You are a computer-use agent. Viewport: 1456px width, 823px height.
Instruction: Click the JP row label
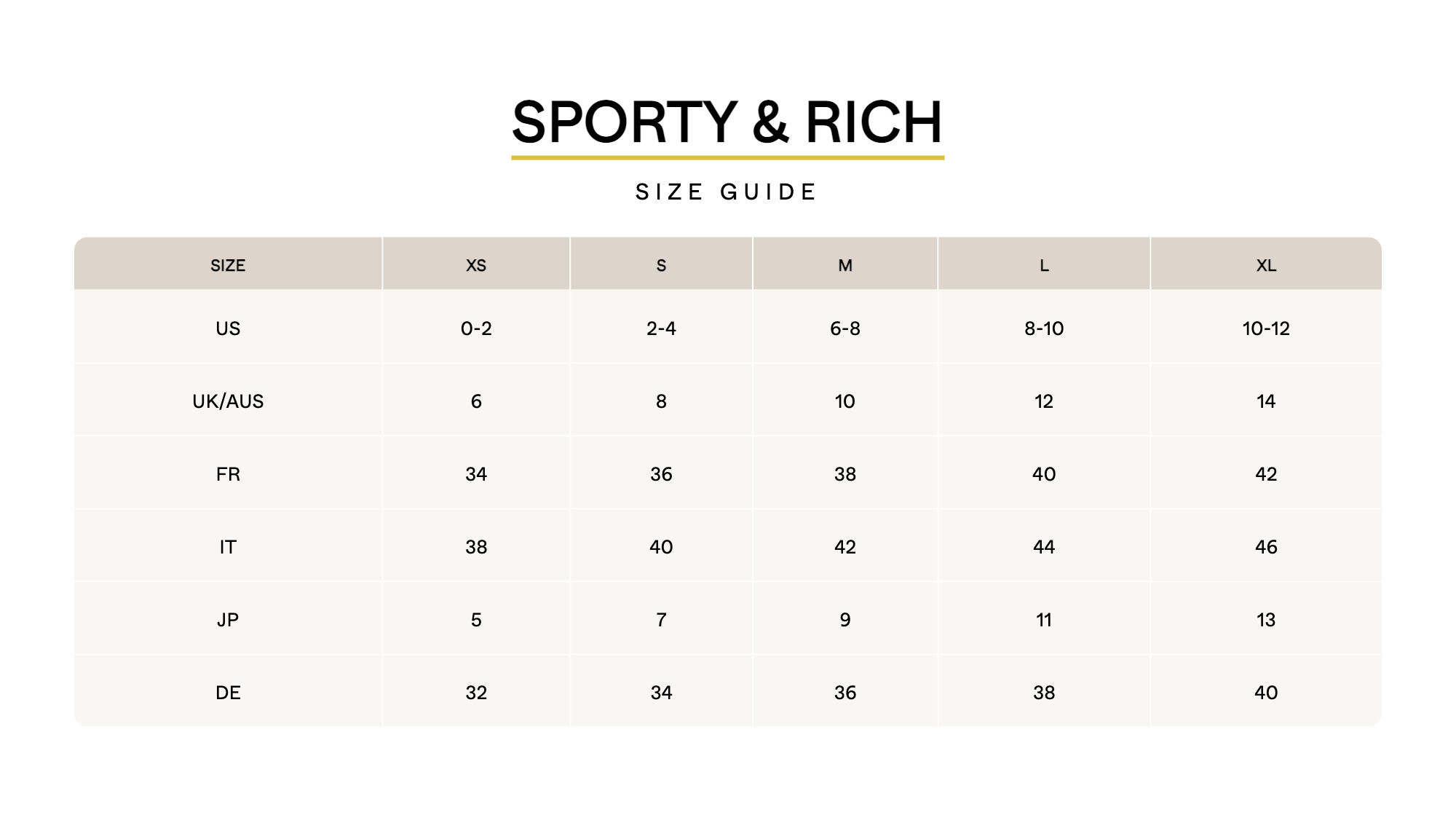coord(228,620)
